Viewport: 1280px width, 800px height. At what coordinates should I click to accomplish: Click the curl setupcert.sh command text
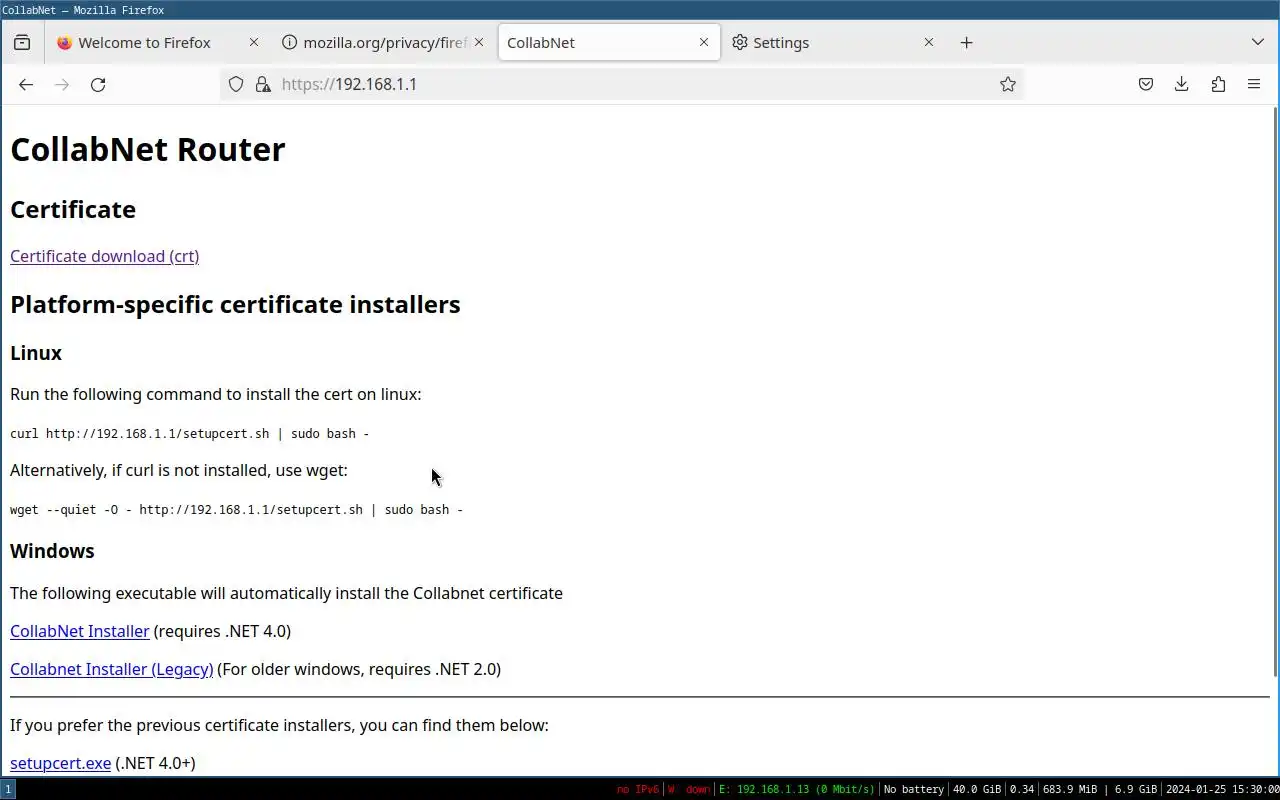click(190, 434)
